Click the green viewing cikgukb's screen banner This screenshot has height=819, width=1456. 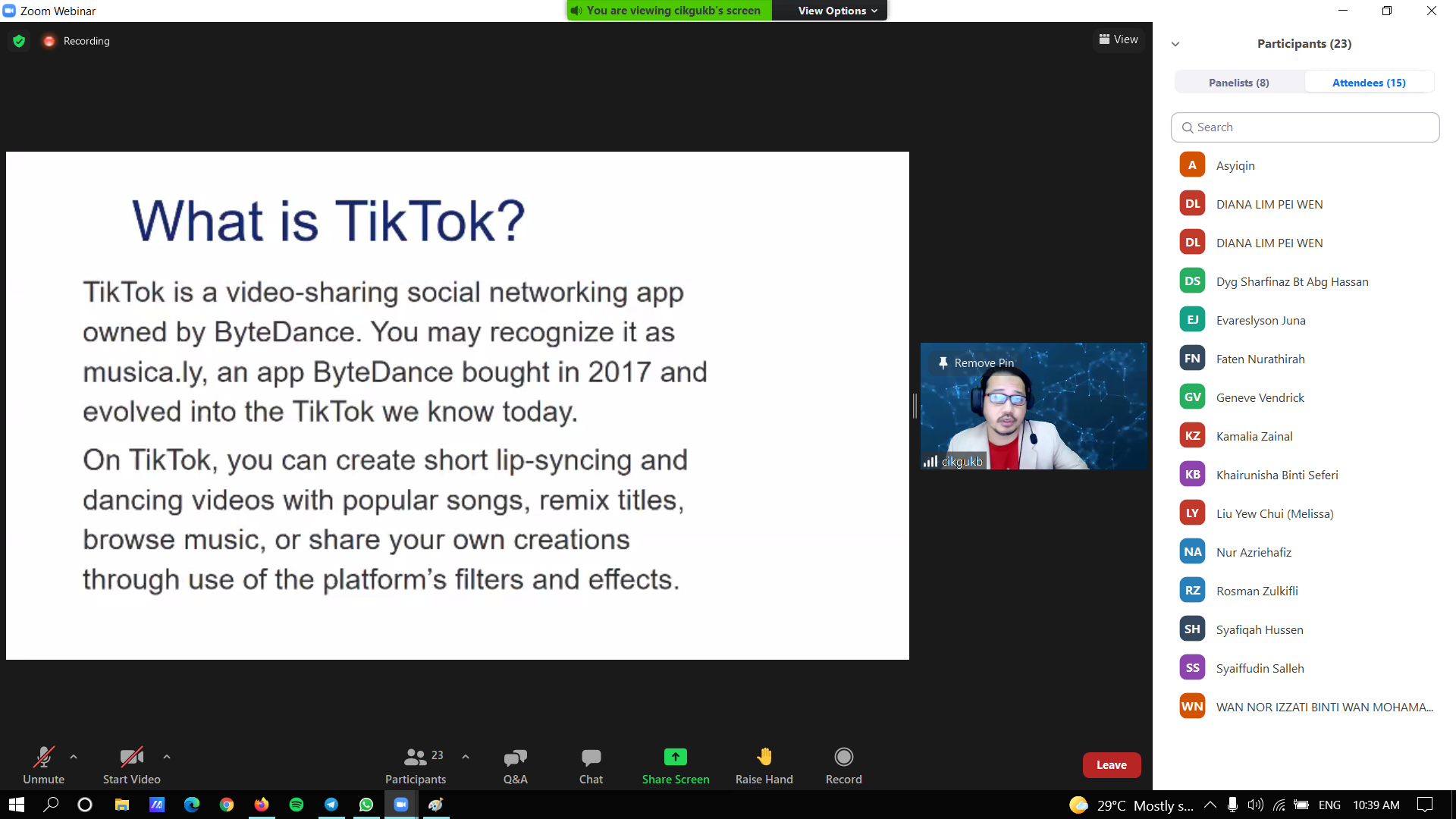669,11
